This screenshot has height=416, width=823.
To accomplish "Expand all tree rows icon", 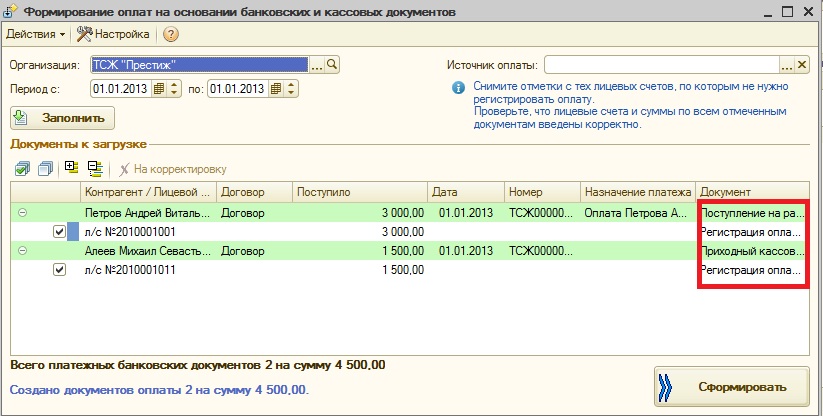I will point(71,169).
